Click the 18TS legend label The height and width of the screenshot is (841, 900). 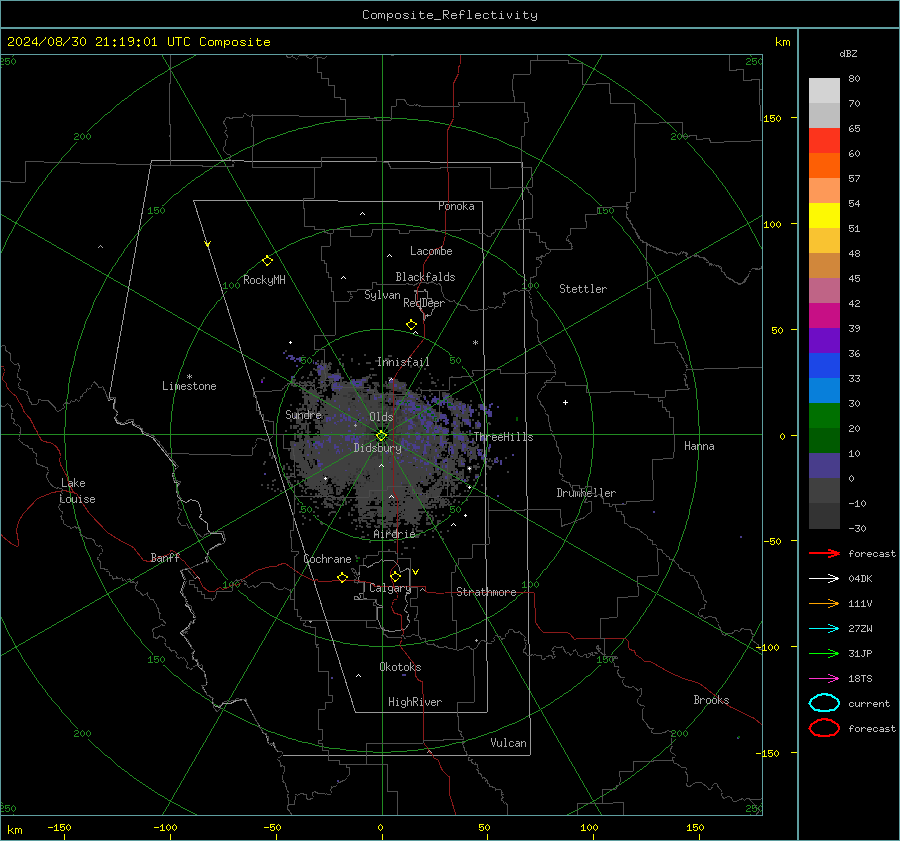pyautogui.click(x=860, y=679)
